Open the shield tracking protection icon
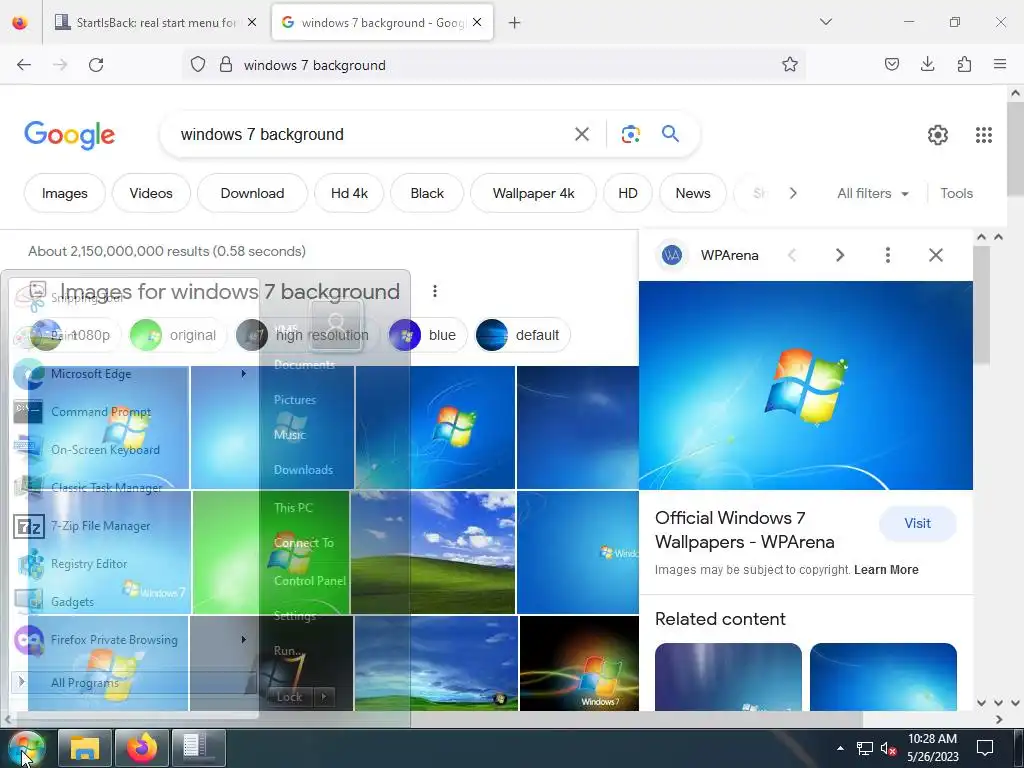Viewport: 1024px width, 768px height. 198,65
